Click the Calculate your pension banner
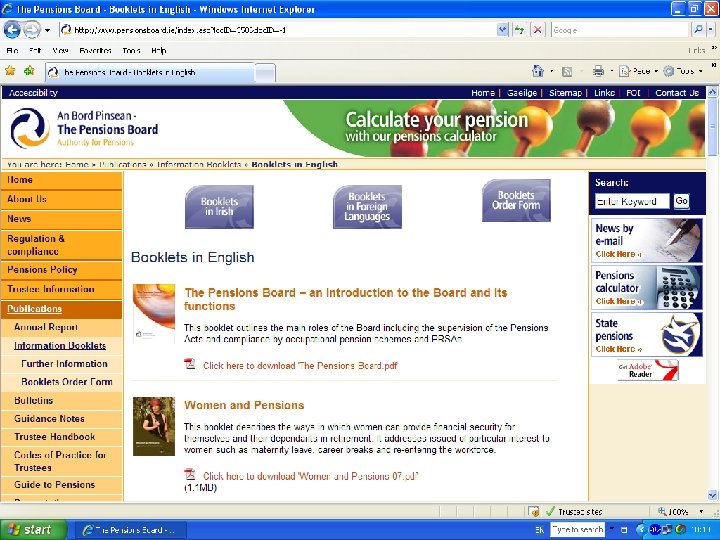720x540 pixels. click(x=494, y=129)
